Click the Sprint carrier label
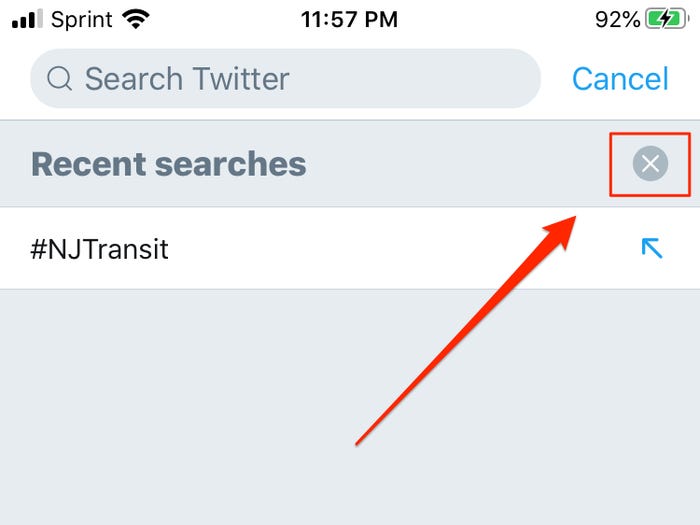This screenshot has width=700, height=525. pos(81,19)
